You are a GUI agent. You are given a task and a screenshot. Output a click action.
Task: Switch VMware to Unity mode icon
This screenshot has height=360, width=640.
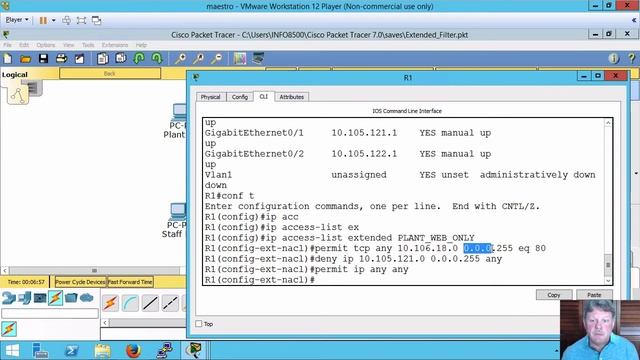96,20
